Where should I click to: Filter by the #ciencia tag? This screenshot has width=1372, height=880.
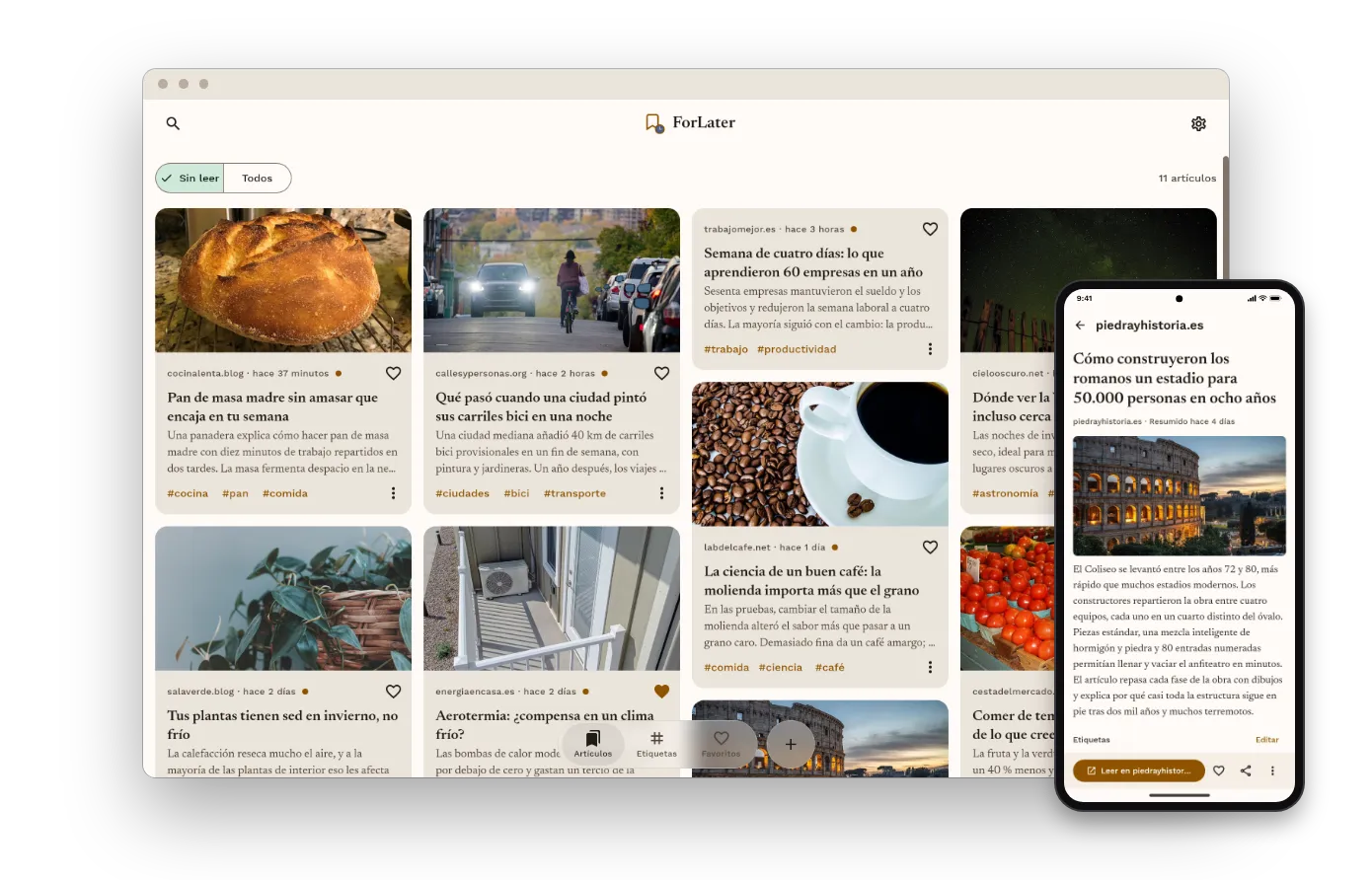[780, 667]
